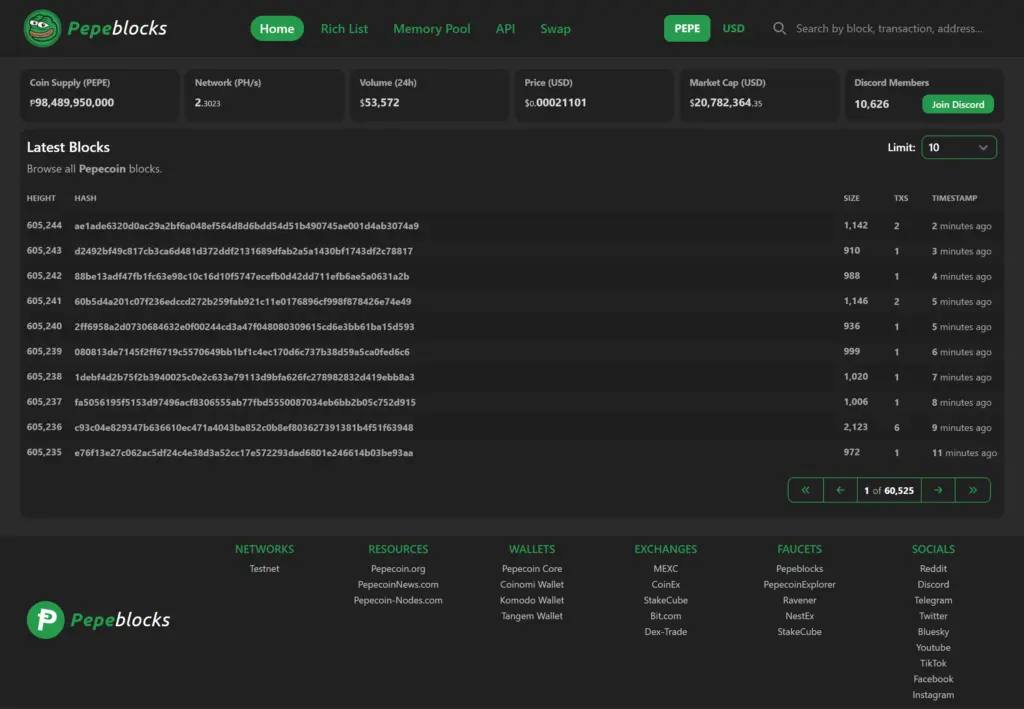Open block hash starting 60b5d4a201
This screenshot has width=1024, height=709.
click(242, 302)
